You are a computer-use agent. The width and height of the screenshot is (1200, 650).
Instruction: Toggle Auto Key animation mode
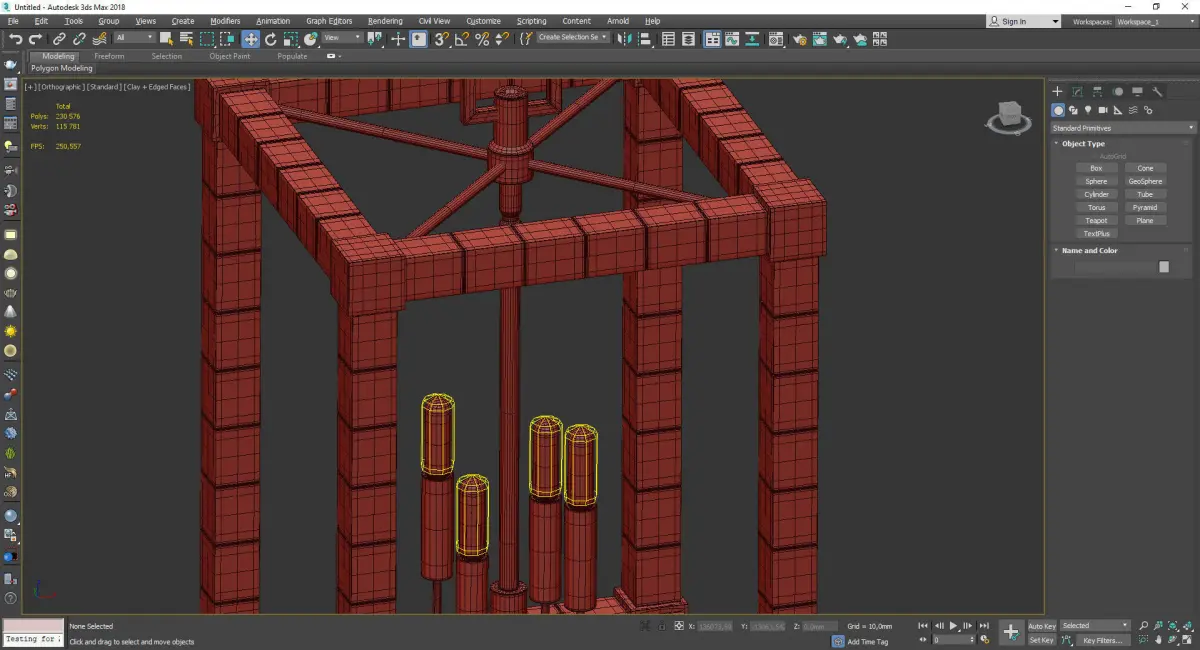pyautogui.click(x=1041, y=626)
